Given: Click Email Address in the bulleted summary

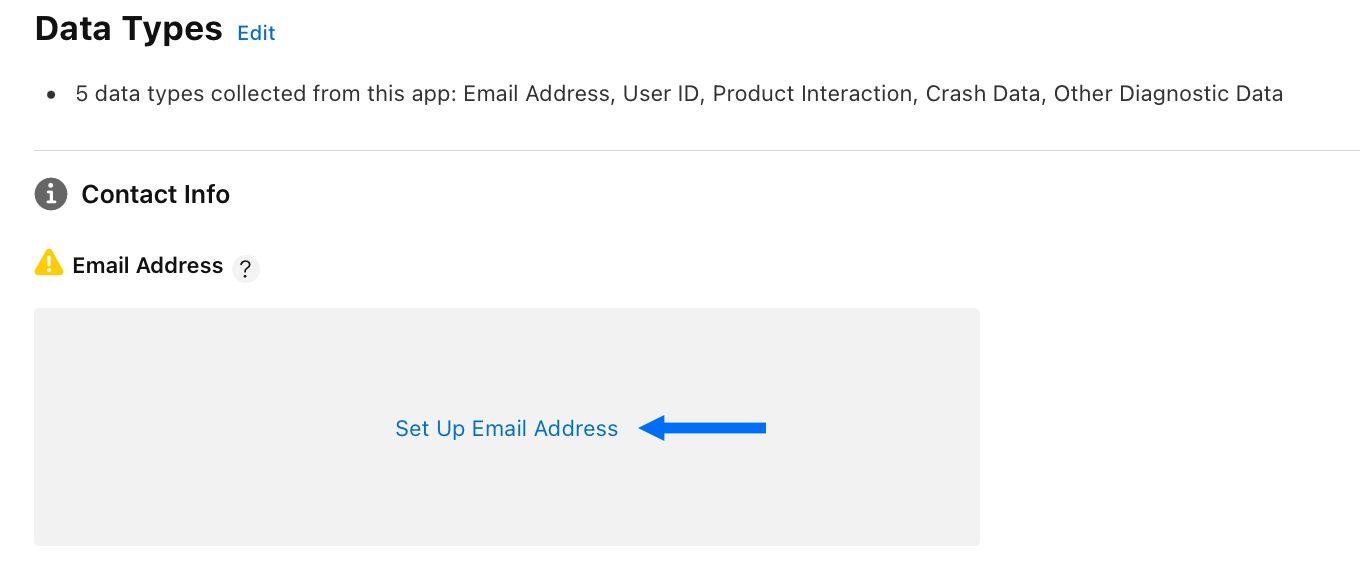Looking at the screenshot, I should [537, 94].
